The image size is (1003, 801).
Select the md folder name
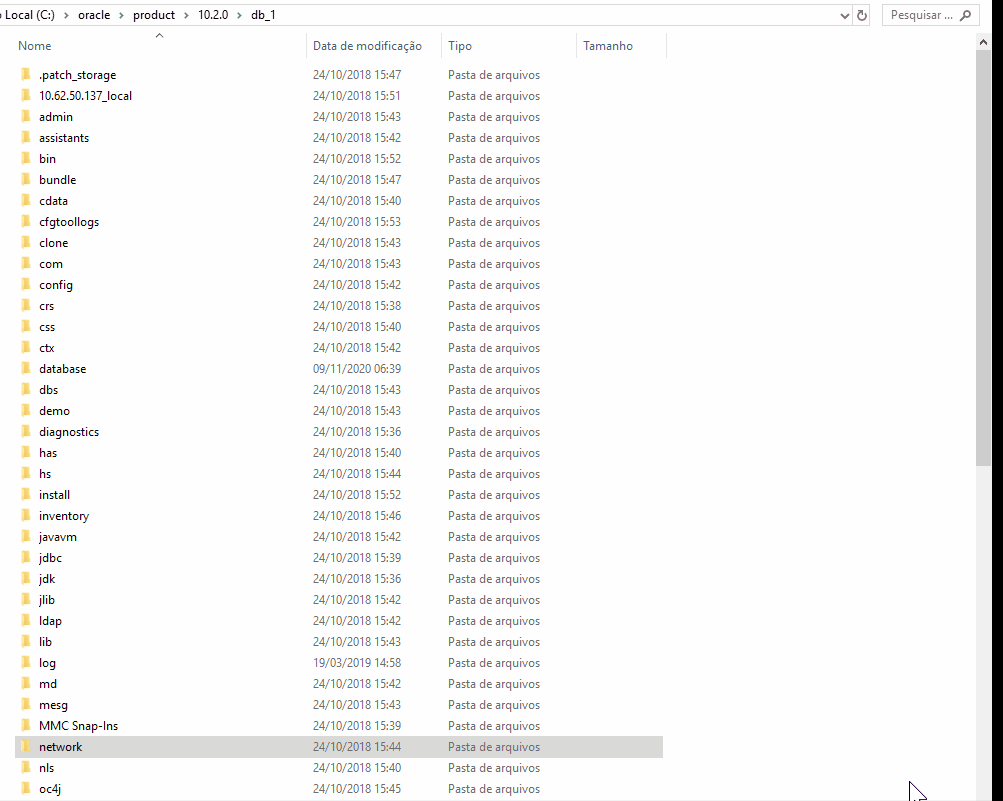click(48, 684)
